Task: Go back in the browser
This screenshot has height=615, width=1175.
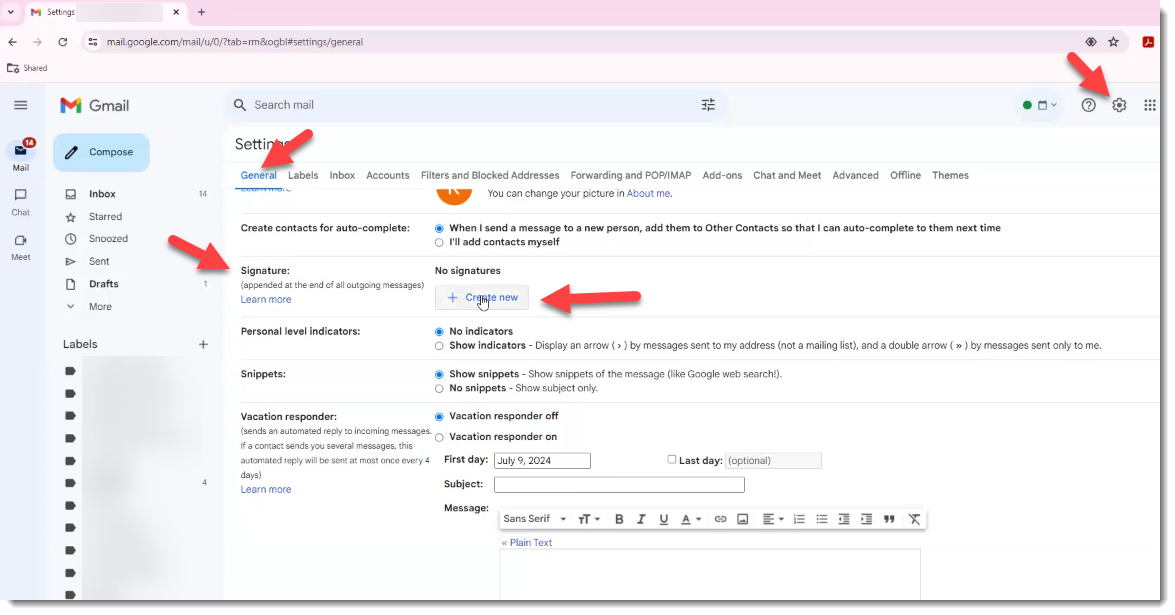Action: [13, 42]
